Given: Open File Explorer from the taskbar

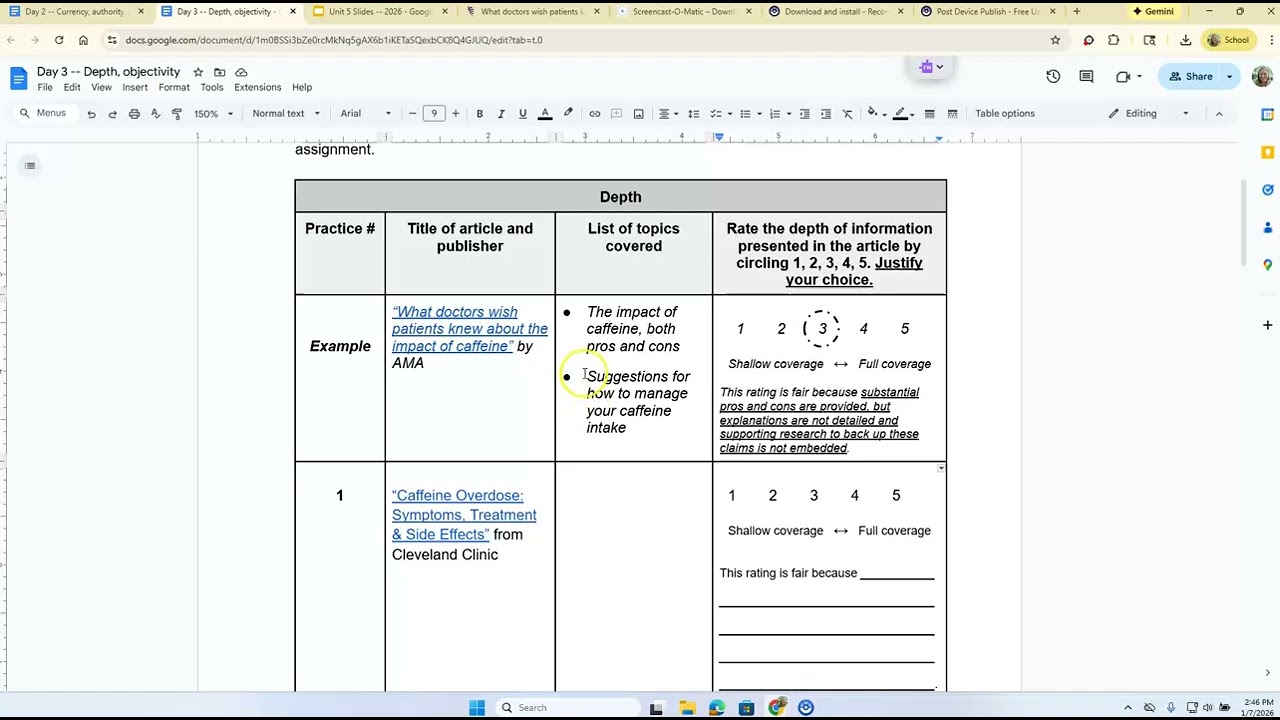Looking at the screenshot, I should point(687,708).
